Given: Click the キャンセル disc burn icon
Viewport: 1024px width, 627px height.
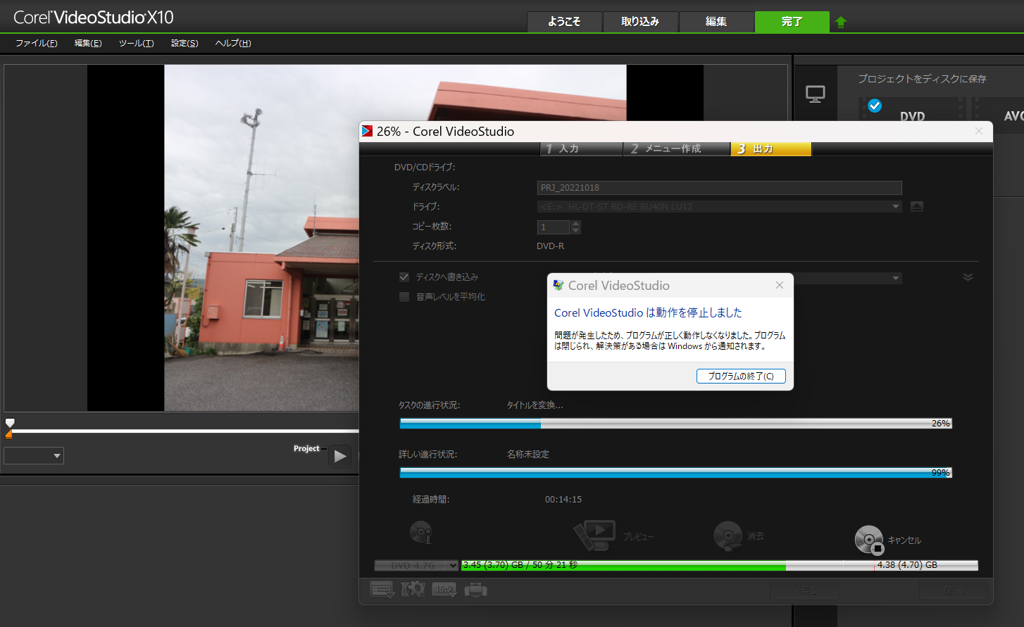Looking at the screenshot, I should [x=868, y=540].
